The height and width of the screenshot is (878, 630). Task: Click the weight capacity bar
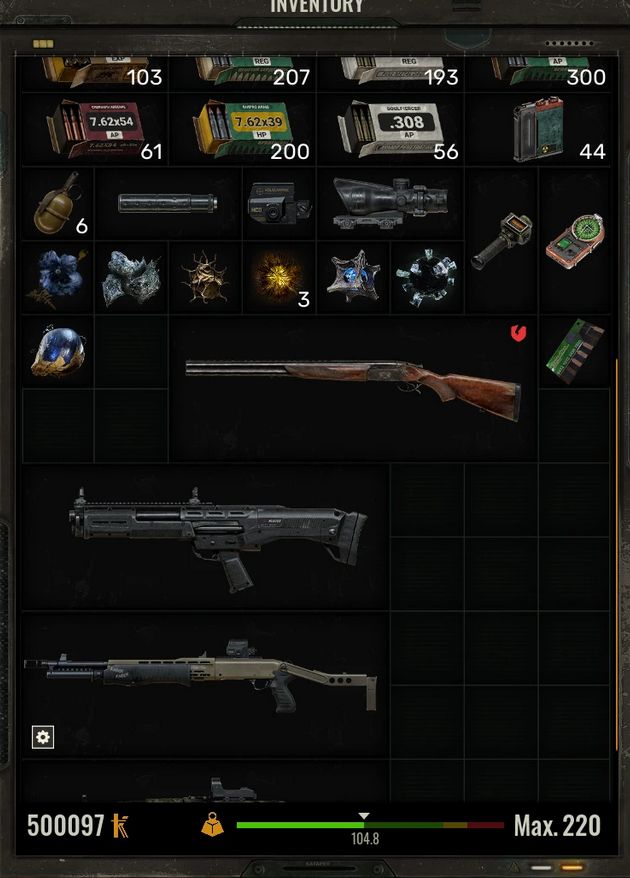click(370, 825)
